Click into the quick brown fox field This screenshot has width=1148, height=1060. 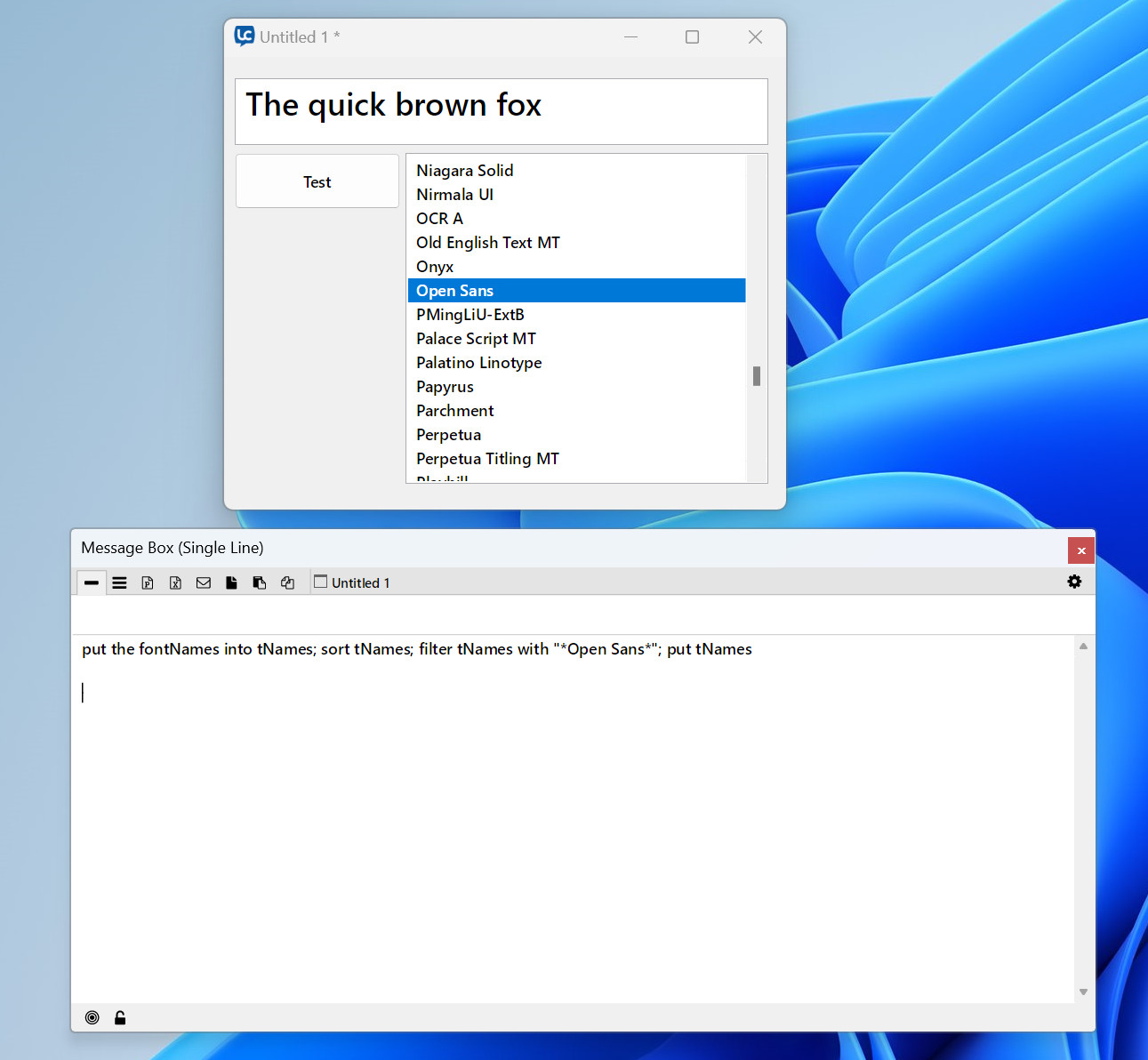point(502,111)
